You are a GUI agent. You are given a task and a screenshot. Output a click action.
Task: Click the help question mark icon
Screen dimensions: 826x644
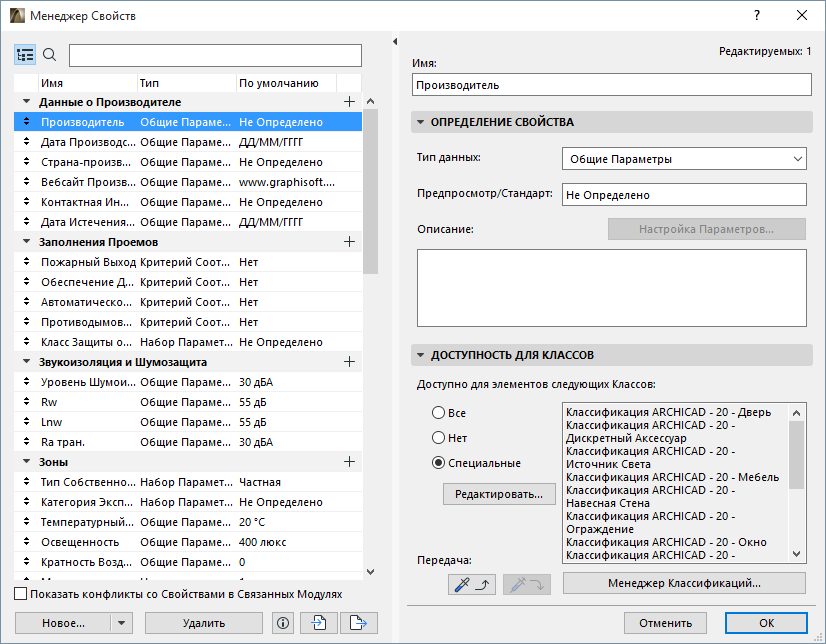click(756, 15)
